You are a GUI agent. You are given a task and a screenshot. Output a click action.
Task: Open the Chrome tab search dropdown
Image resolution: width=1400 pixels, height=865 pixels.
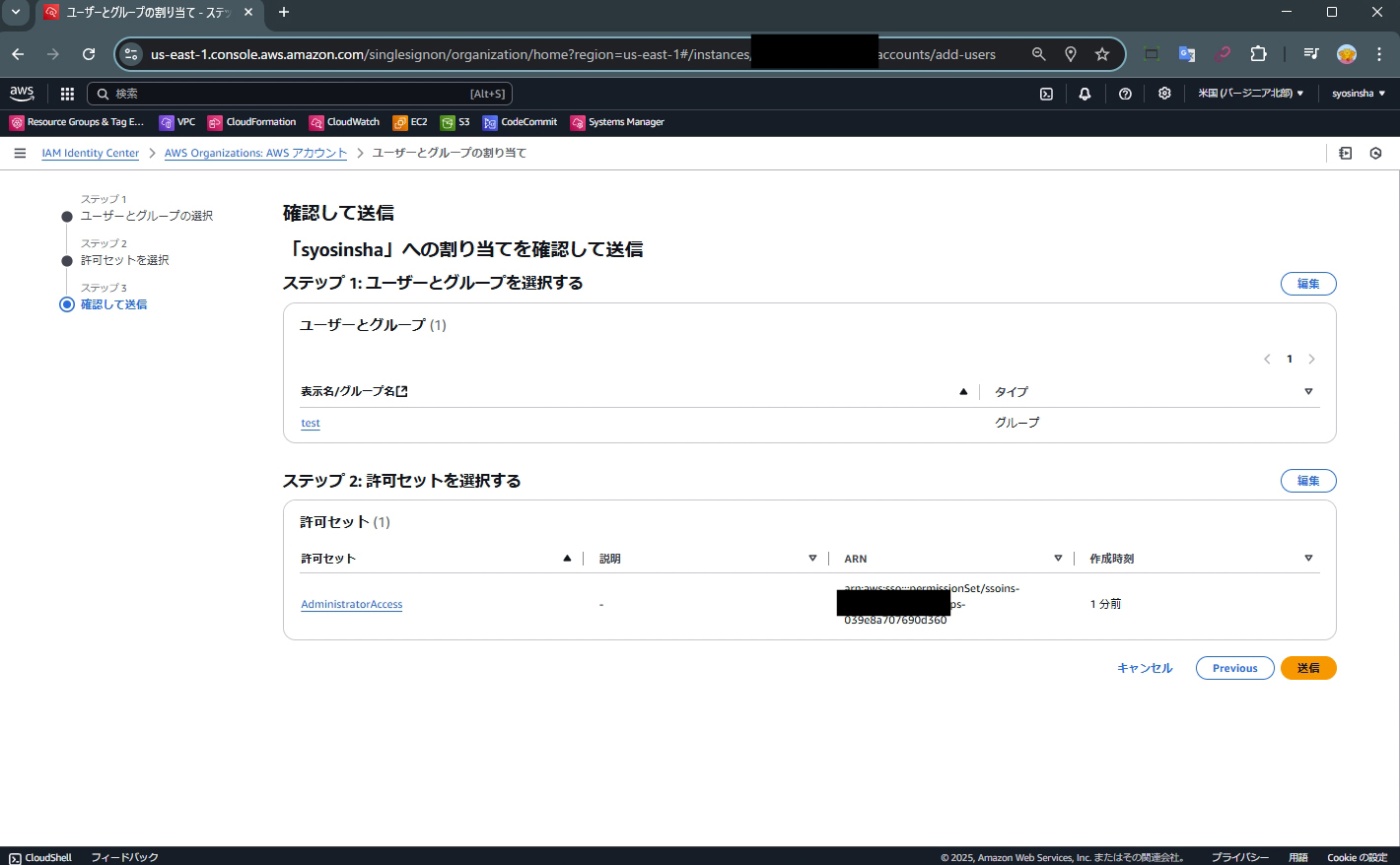(15, 12)
